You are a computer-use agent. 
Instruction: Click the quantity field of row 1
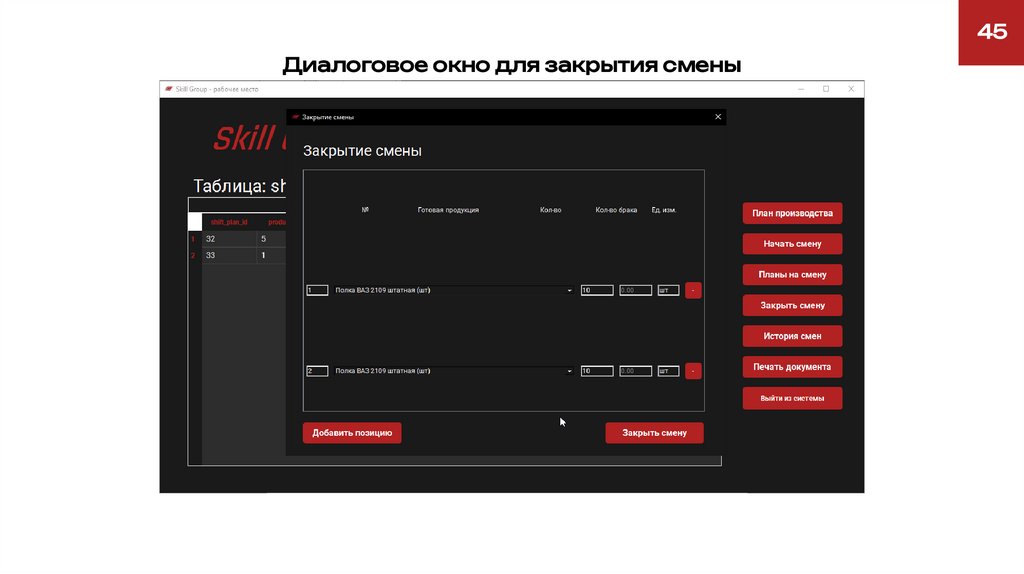click(x=597, y=290)
